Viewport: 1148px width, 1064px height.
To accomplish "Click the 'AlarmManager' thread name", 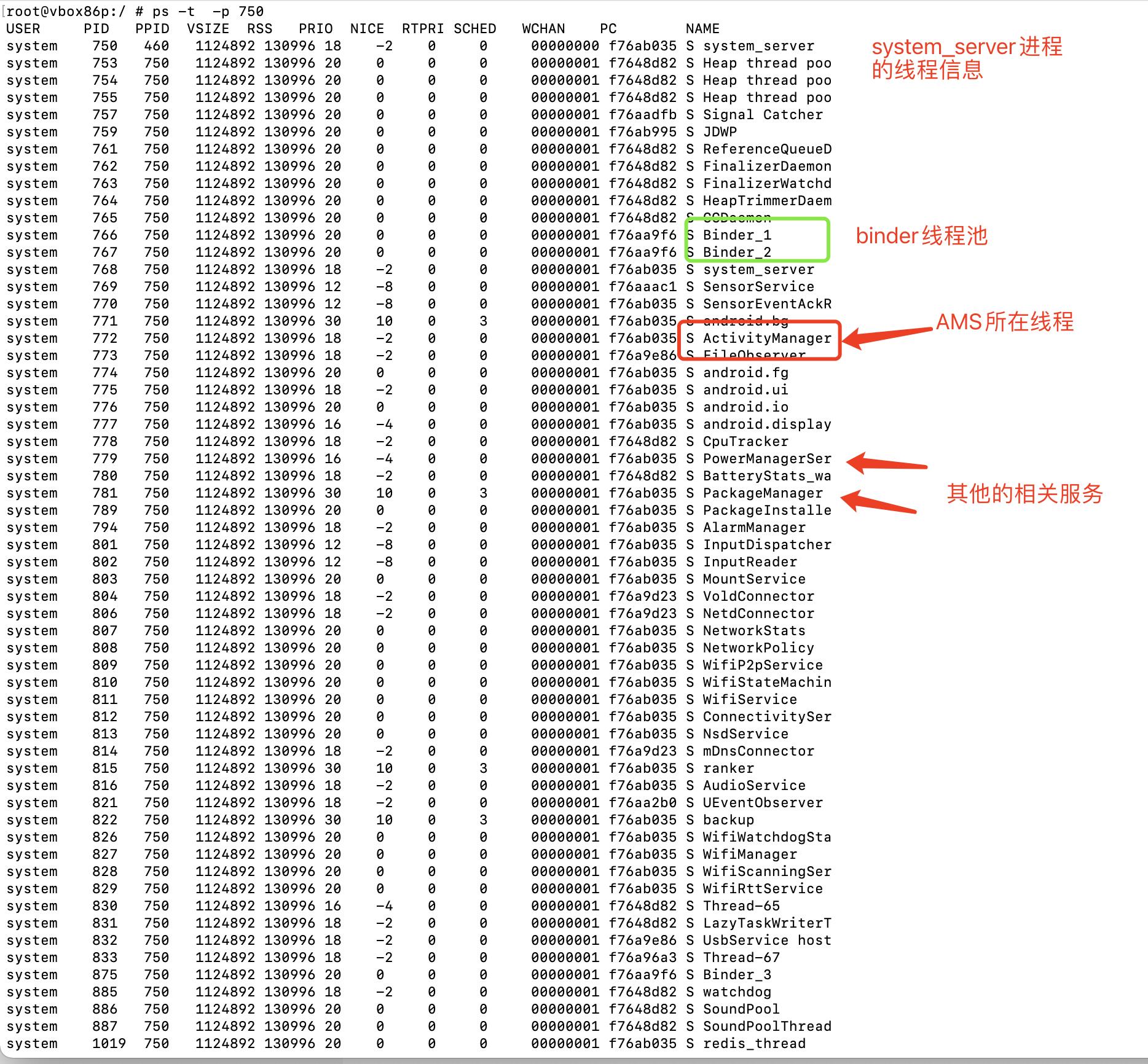I will click(x=754, y=527).
